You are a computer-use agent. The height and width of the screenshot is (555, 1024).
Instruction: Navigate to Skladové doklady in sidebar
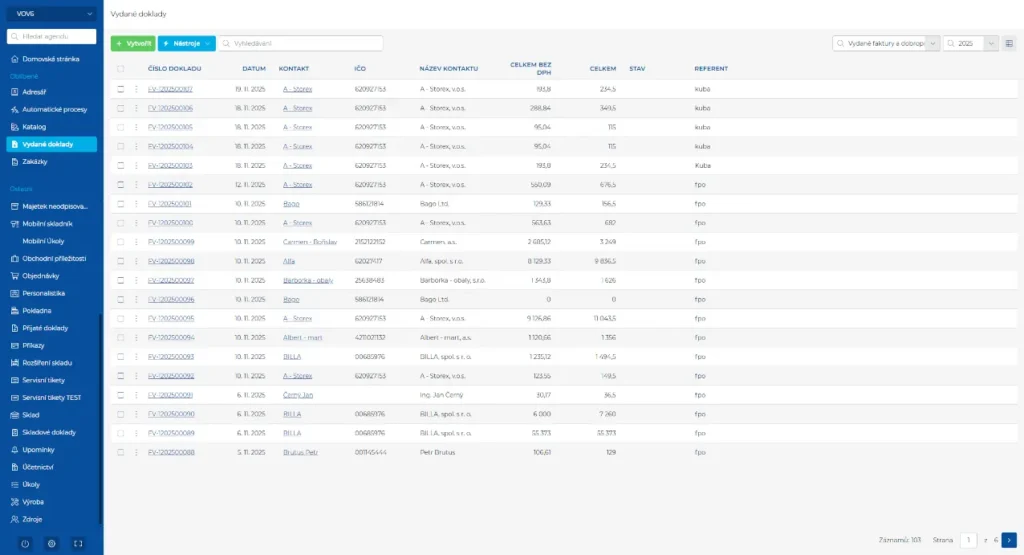49,432
